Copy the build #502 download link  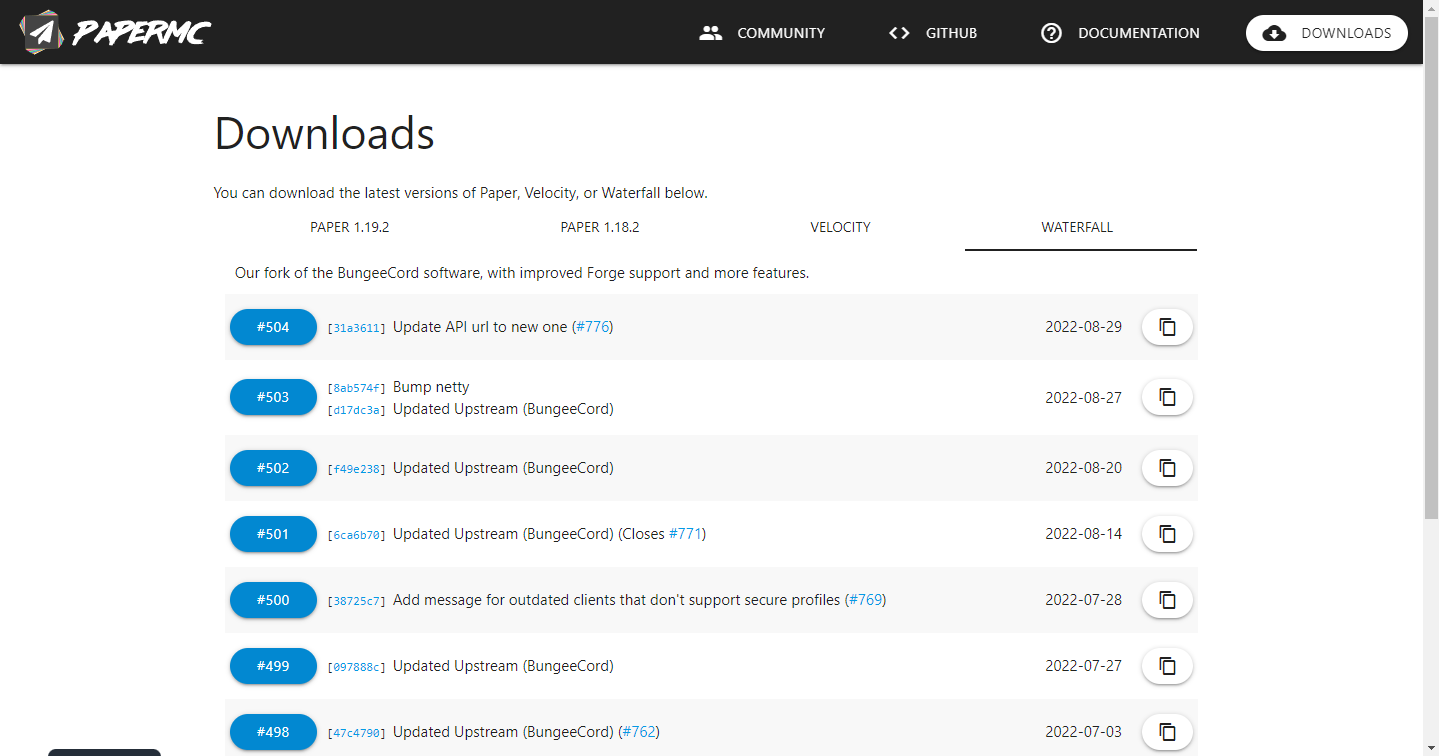coord(1166,467)
